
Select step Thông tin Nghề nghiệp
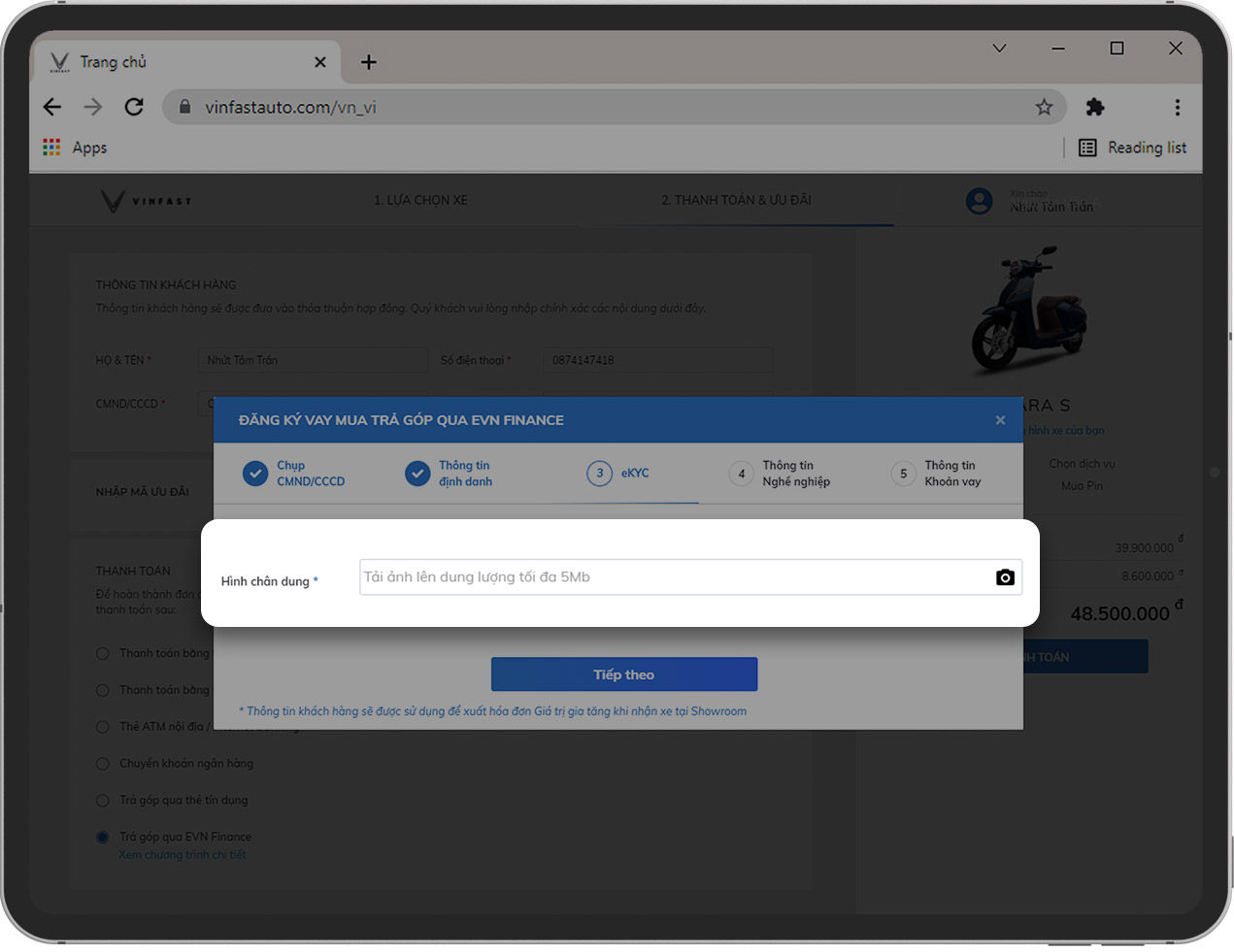click(781, 474)
